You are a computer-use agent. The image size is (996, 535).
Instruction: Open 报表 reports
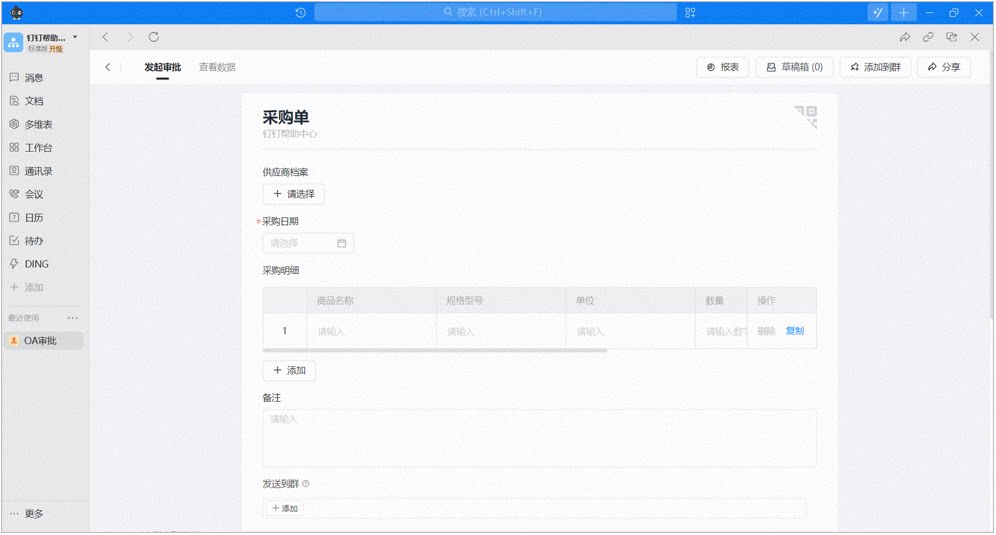(x=723, y=67)
